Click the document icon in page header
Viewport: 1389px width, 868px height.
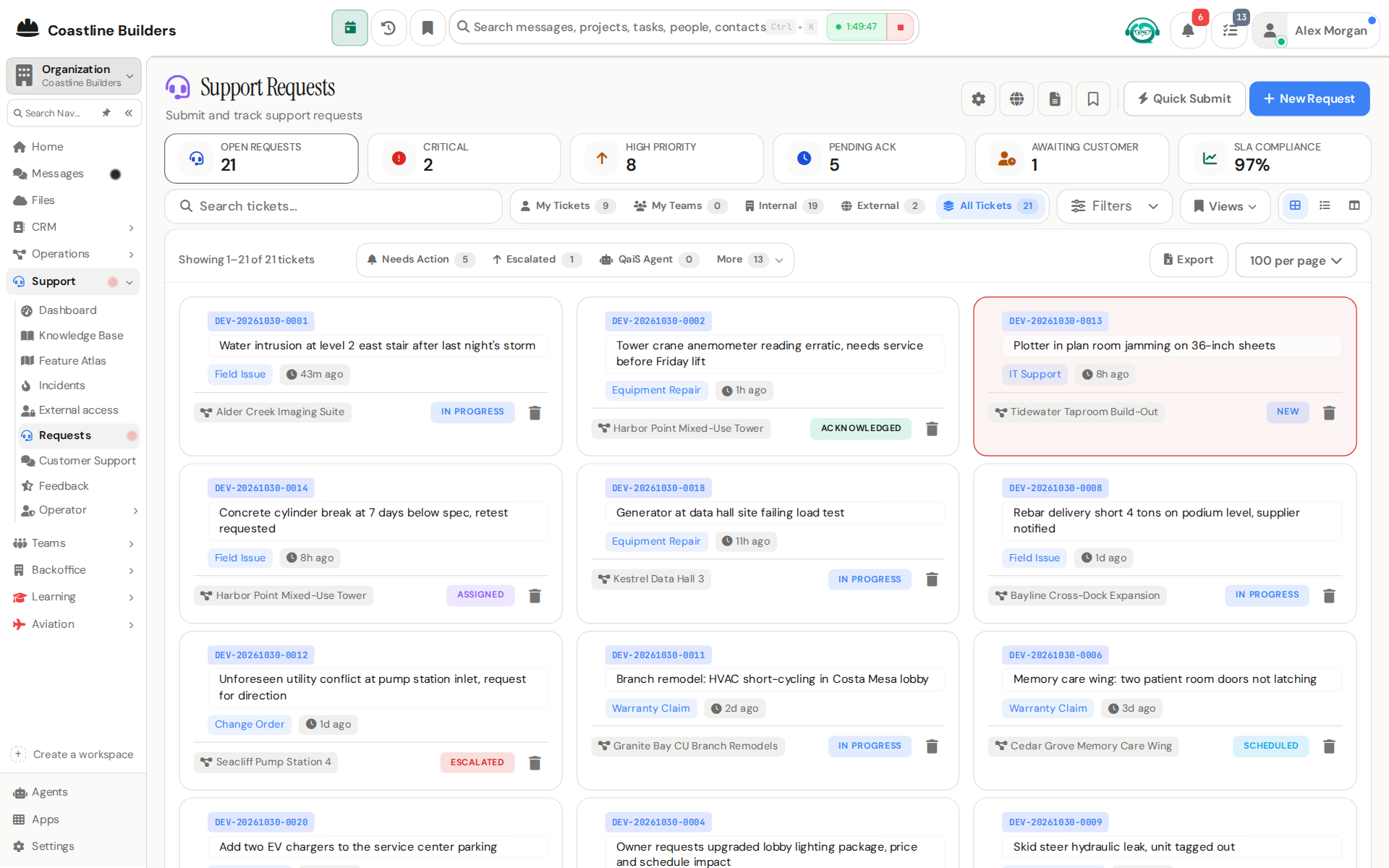click(x=1055, y=99)
